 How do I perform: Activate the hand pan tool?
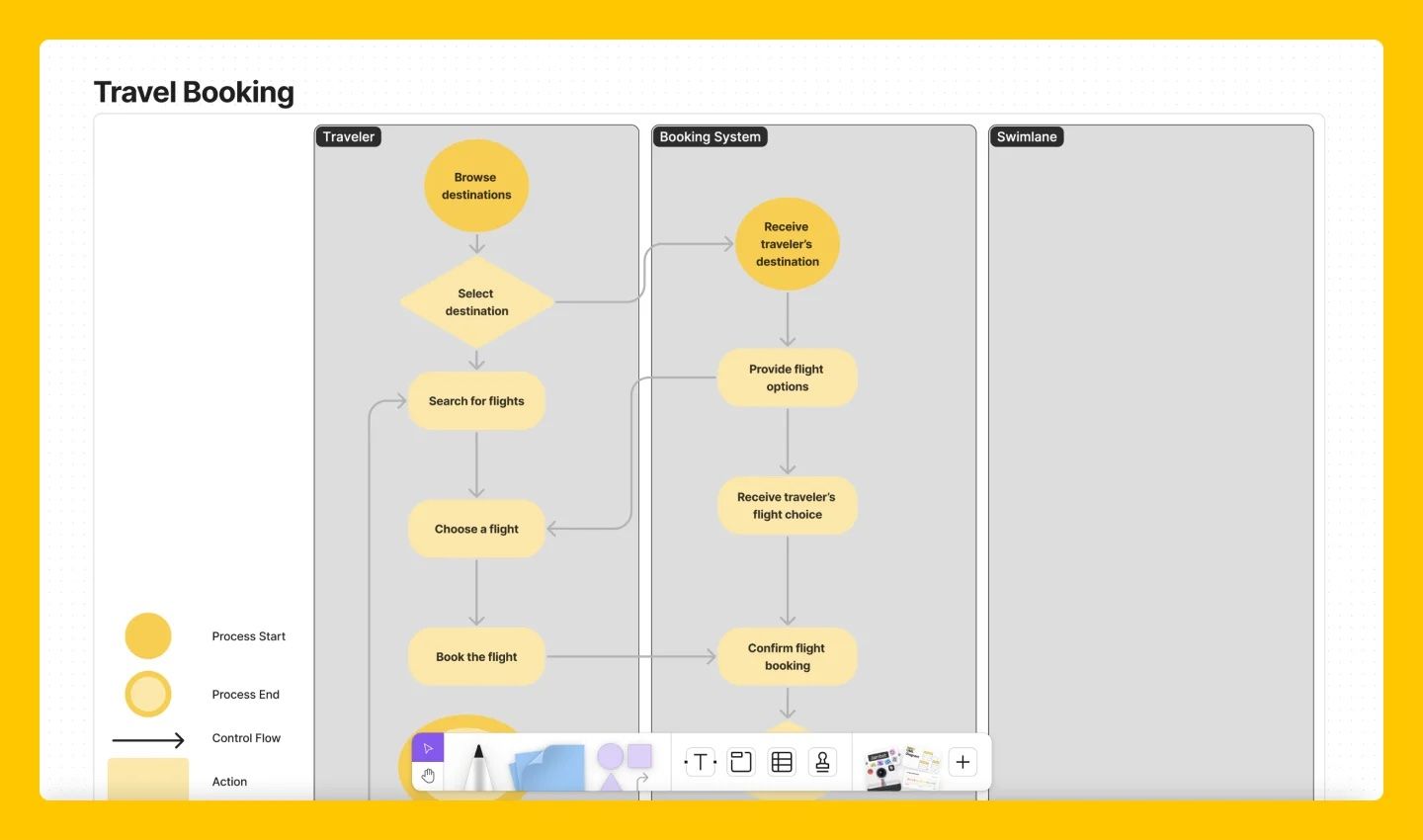pos(428,776)
